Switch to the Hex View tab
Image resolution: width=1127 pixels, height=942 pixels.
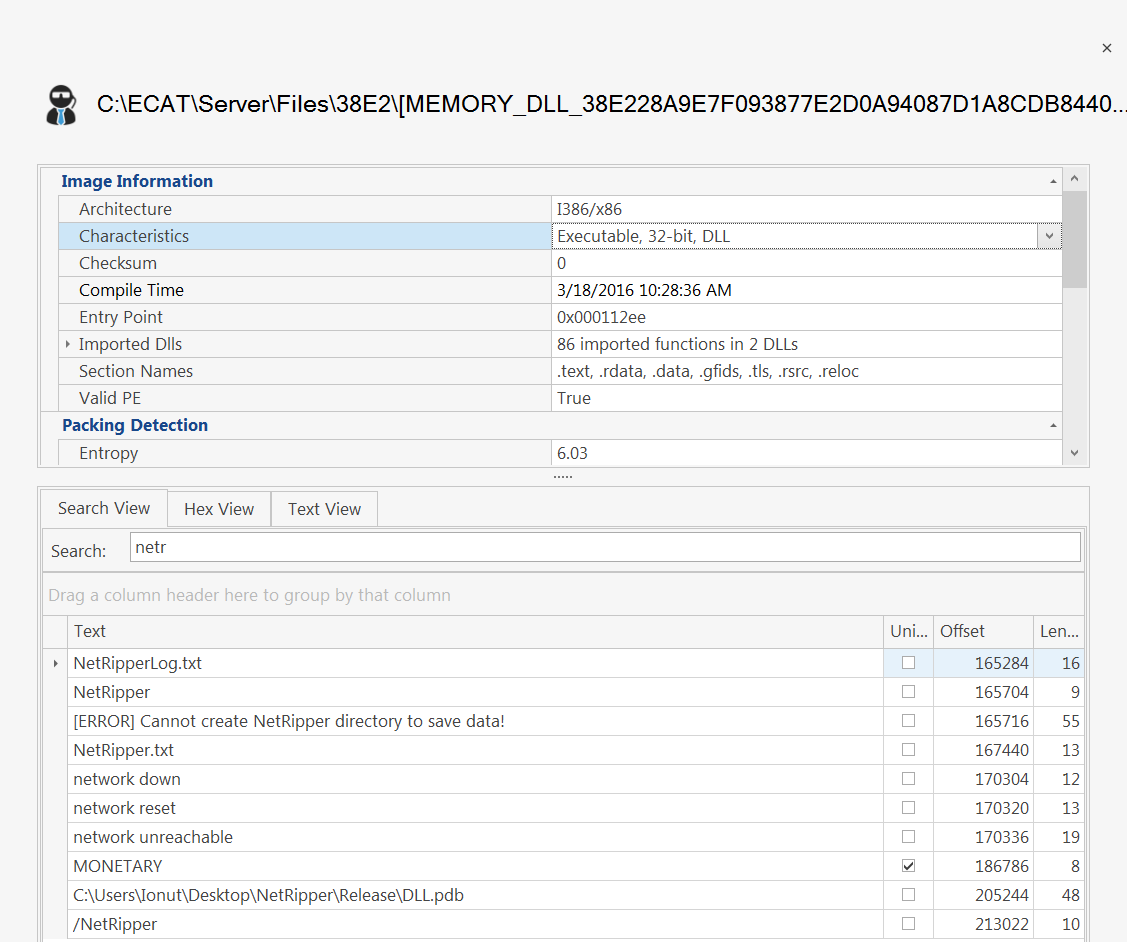pyautogui.click(x=219, y=509)
